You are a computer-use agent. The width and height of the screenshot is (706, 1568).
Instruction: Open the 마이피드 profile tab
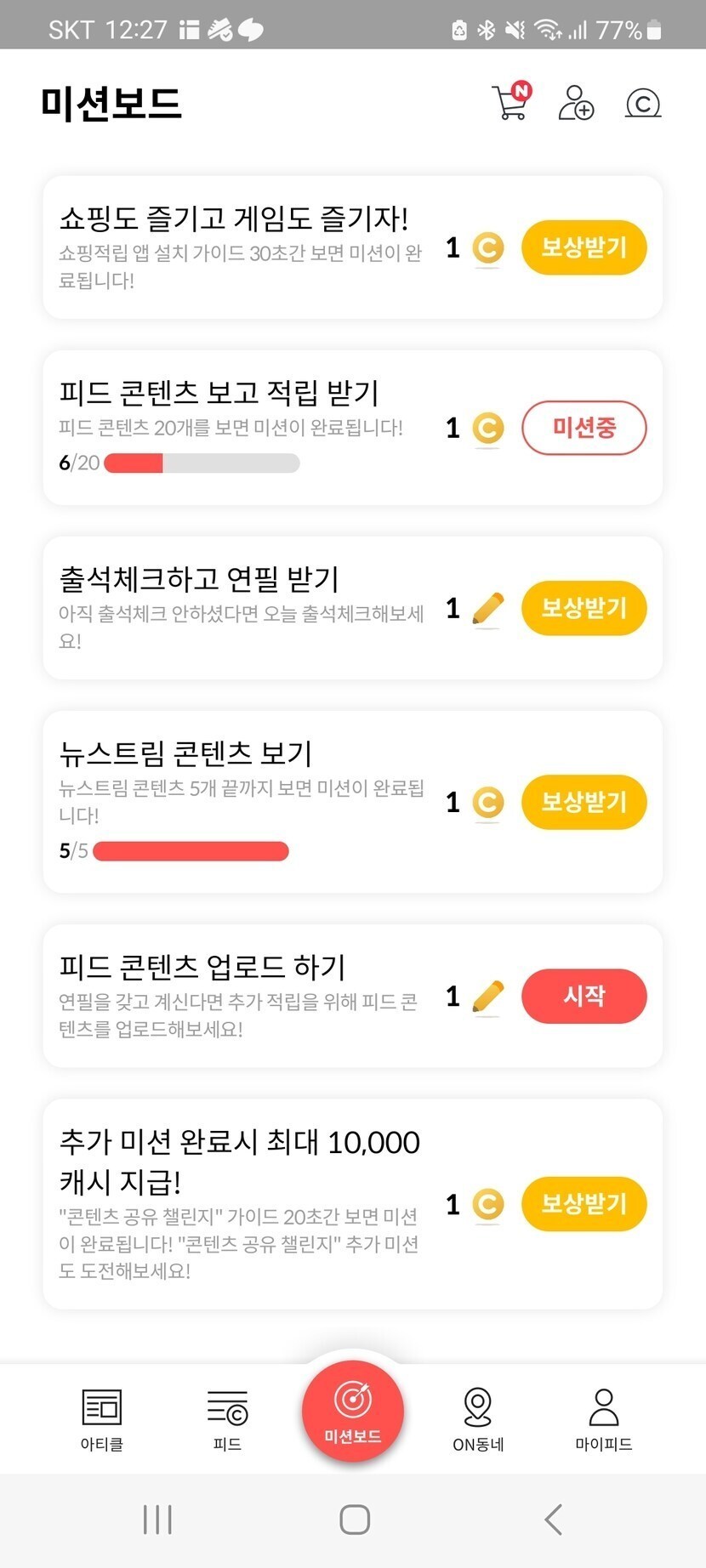[604, 1418]
